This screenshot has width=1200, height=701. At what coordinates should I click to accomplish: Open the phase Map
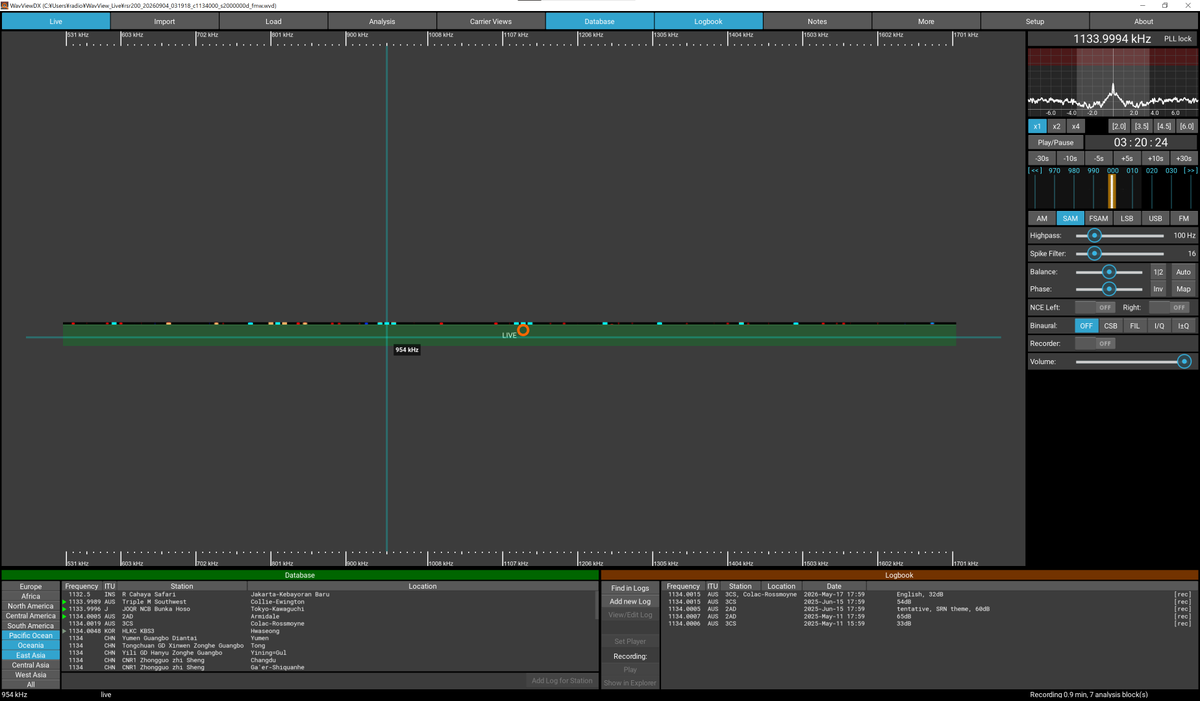pyautogui.click(x=1183, y=289)
